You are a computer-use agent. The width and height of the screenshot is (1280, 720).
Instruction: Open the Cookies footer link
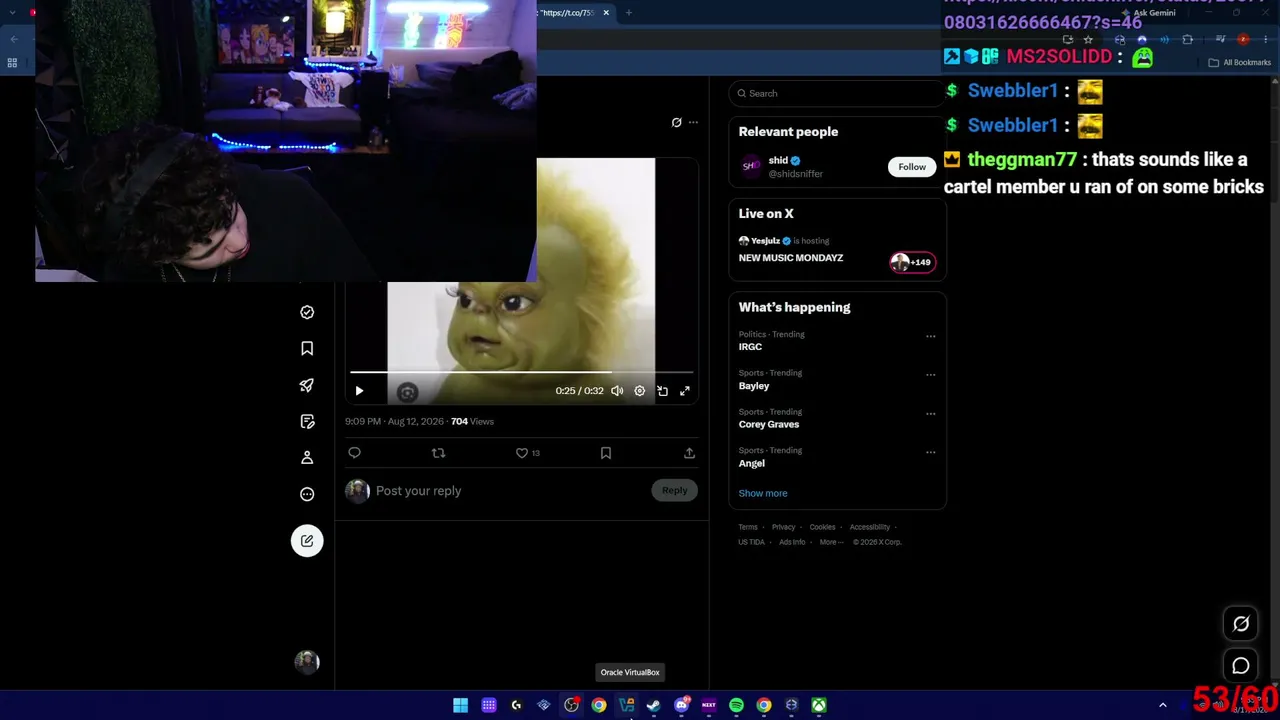(822, 527)
